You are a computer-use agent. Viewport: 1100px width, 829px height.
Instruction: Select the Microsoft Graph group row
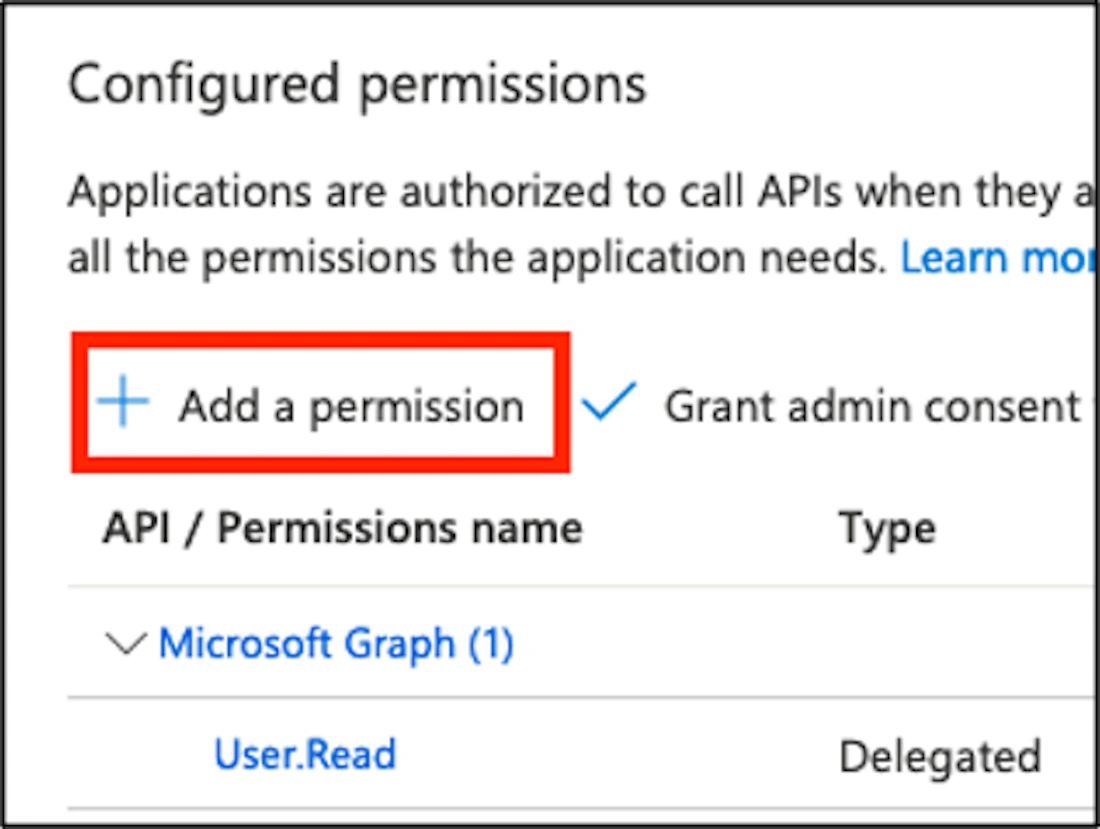pos(400,643)
